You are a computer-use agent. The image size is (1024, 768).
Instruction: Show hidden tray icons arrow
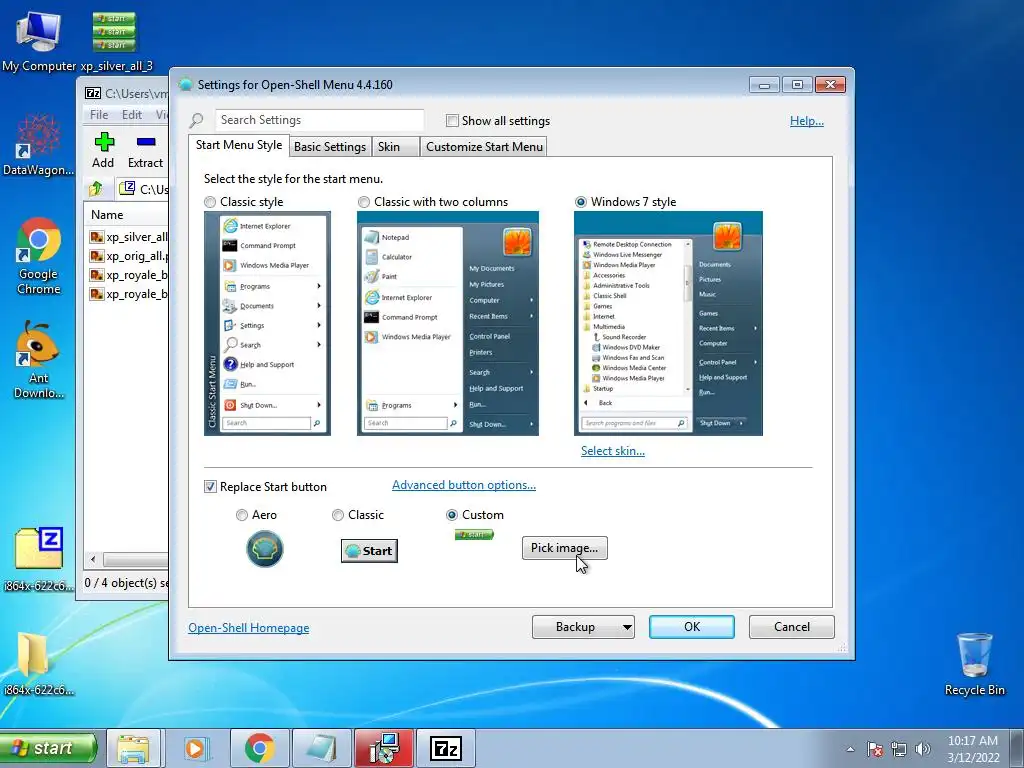coord(850,749)
